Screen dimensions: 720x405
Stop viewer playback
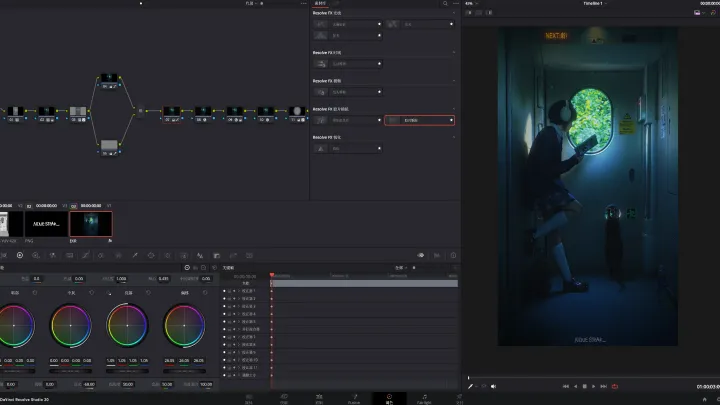[x=585, y=387]
